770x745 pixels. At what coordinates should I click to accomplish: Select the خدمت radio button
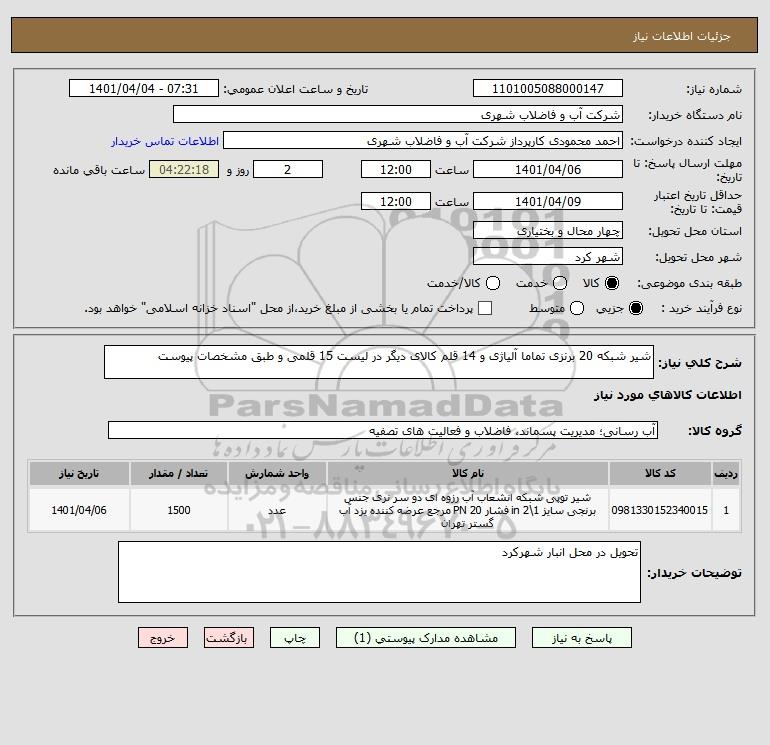(560, 283)
